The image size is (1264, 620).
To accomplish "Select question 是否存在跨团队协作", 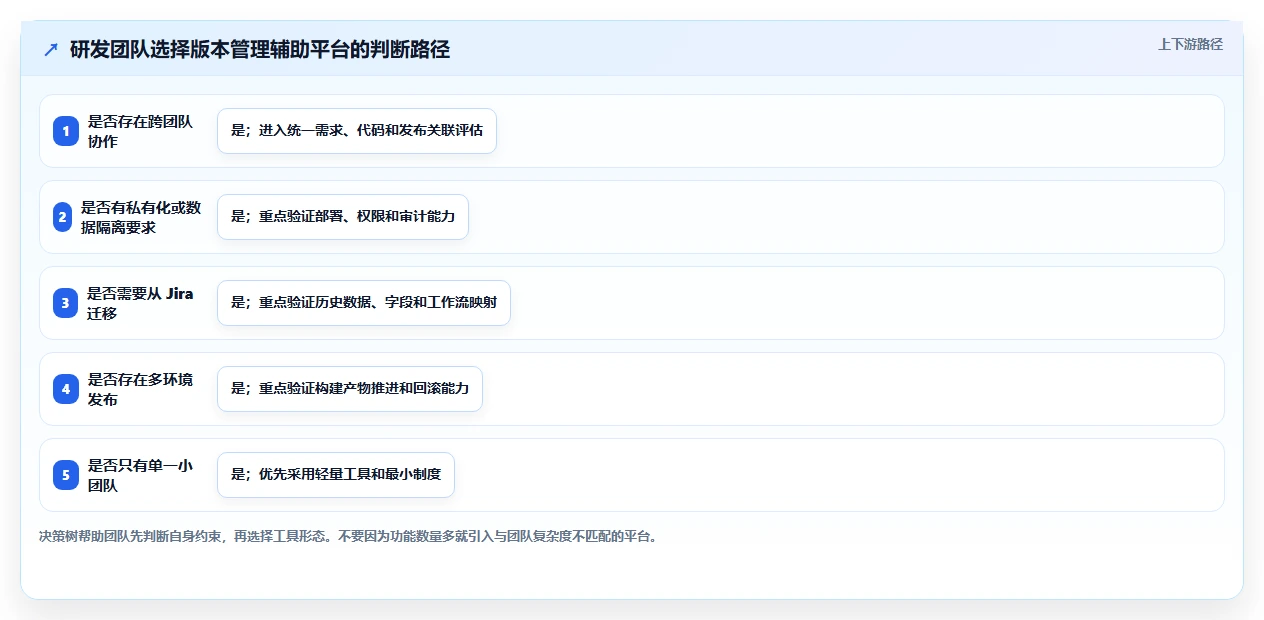I will pos(140,131).
